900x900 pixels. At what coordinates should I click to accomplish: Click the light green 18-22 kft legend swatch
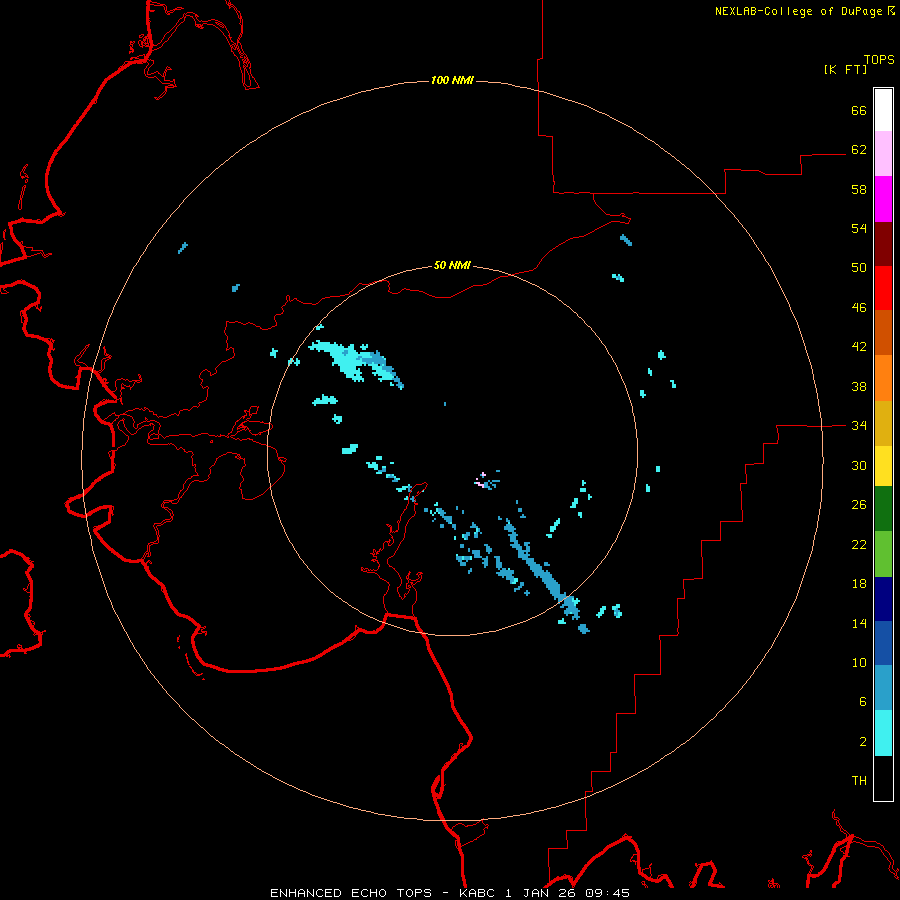(883, 554)
